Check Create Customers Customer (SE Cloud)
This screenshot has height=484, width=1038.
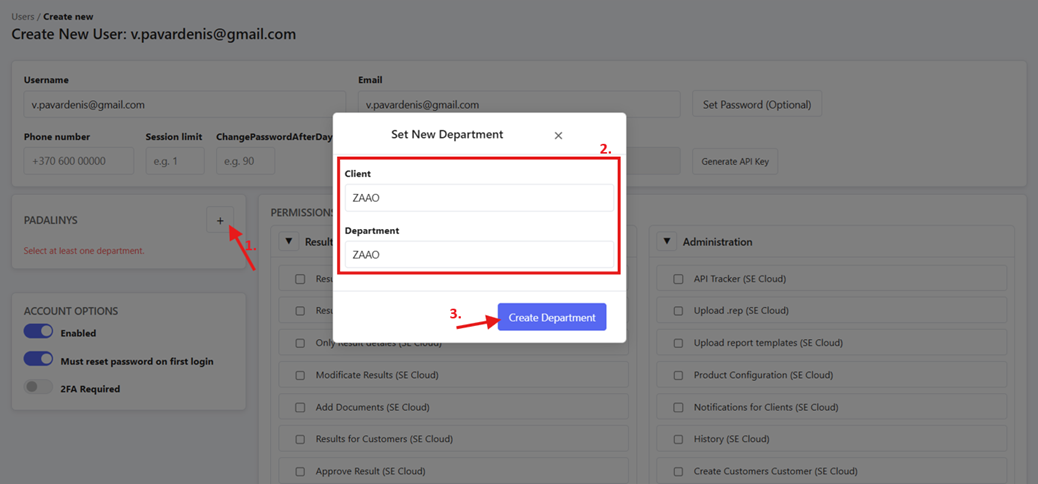coord(678,471)
